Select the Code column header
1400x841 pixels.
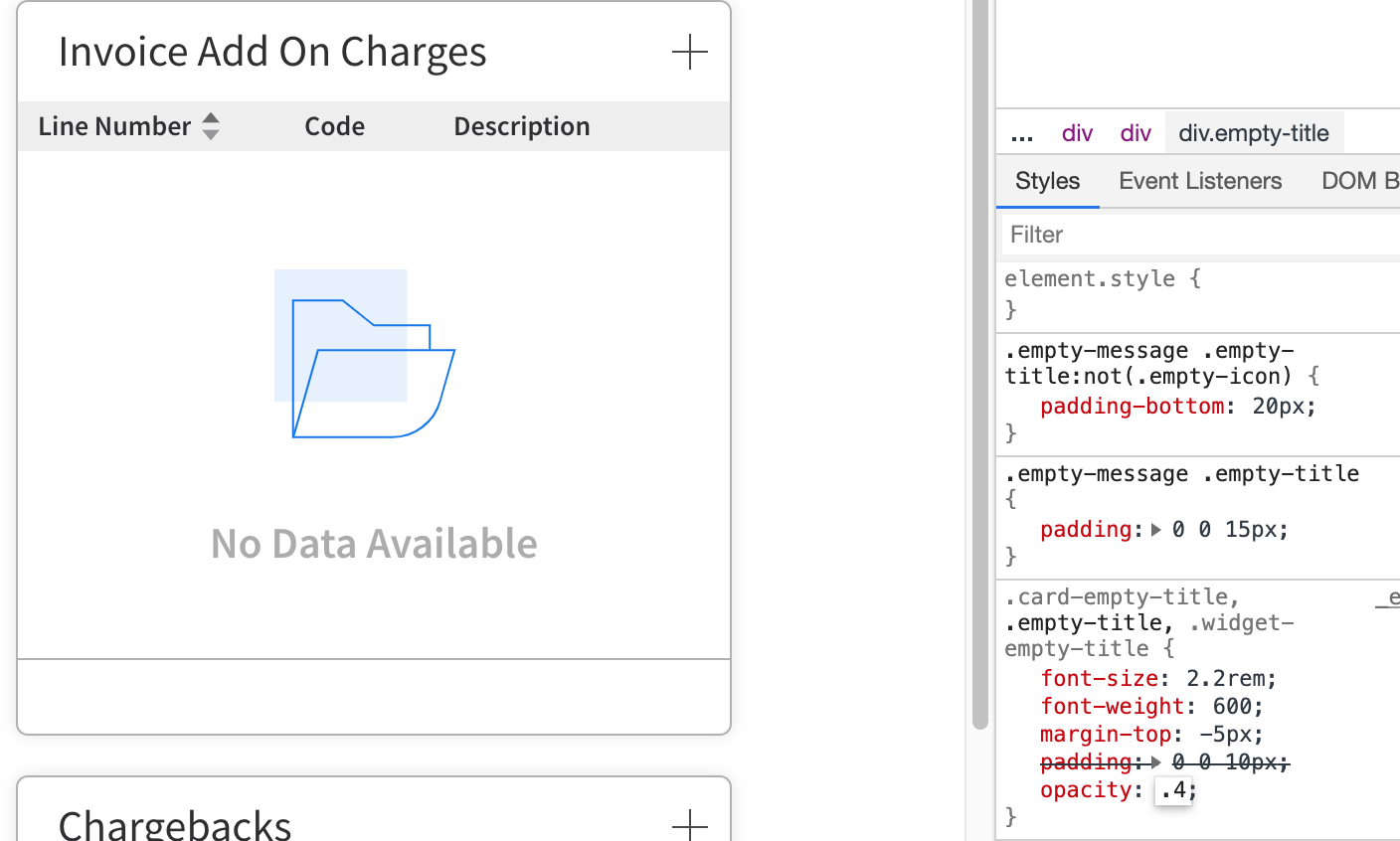334,126
